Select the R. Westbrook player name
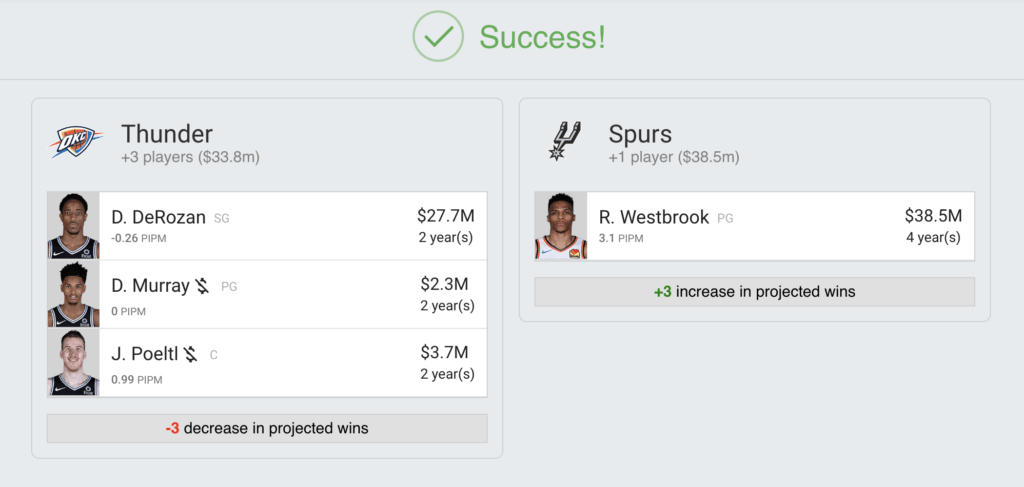The height and width of the screenshot is (487, 1024). coord(654,217)
